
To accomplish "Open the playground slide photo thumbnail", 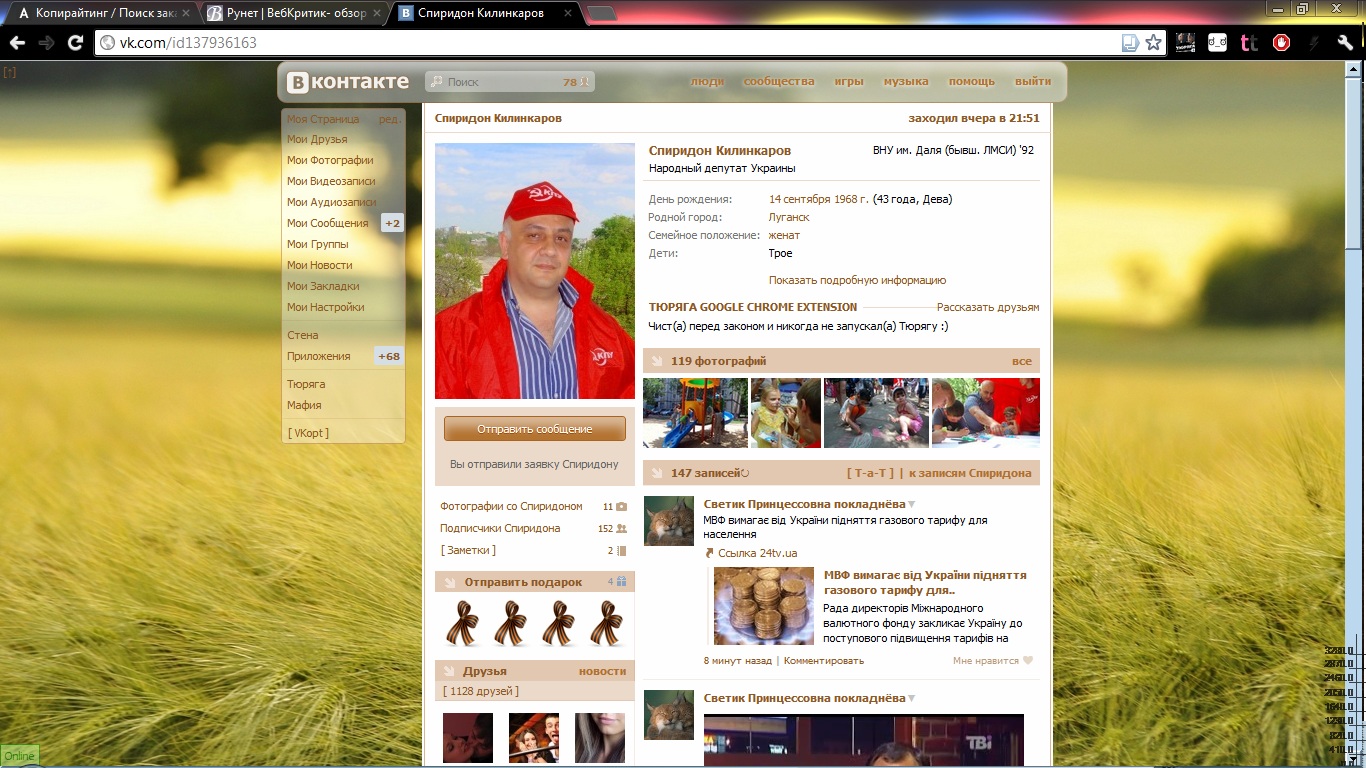I will (x=695, y=412).
